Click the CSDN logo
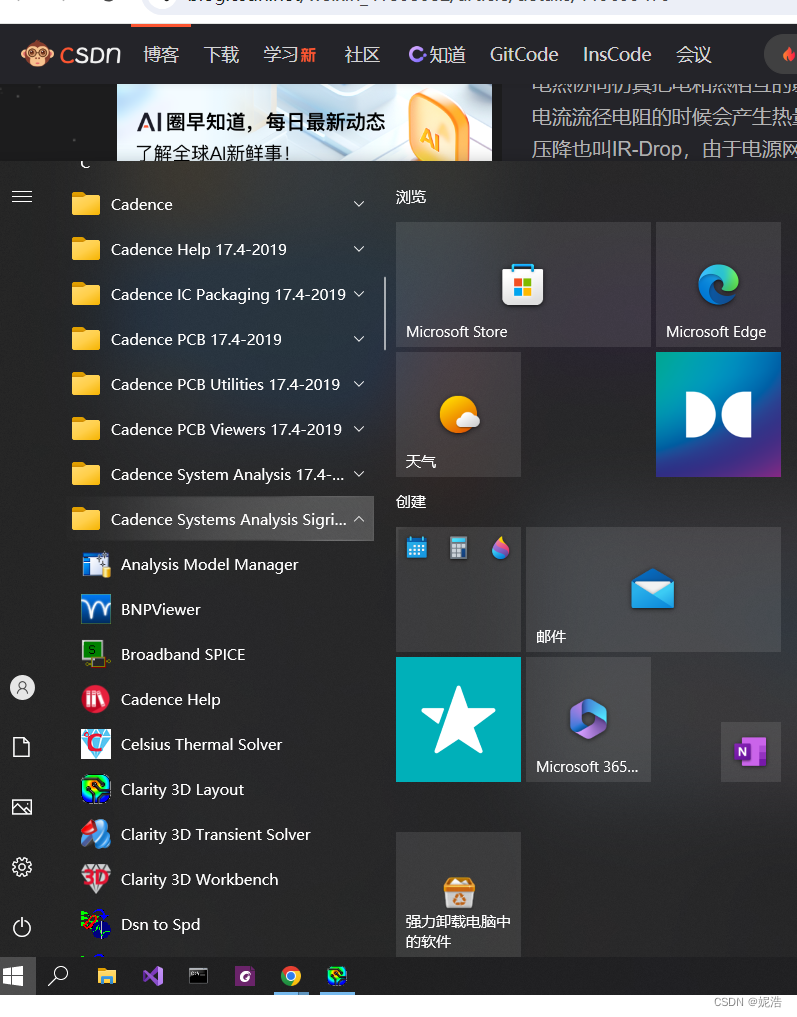797x1017 pixels. (71, 54)
